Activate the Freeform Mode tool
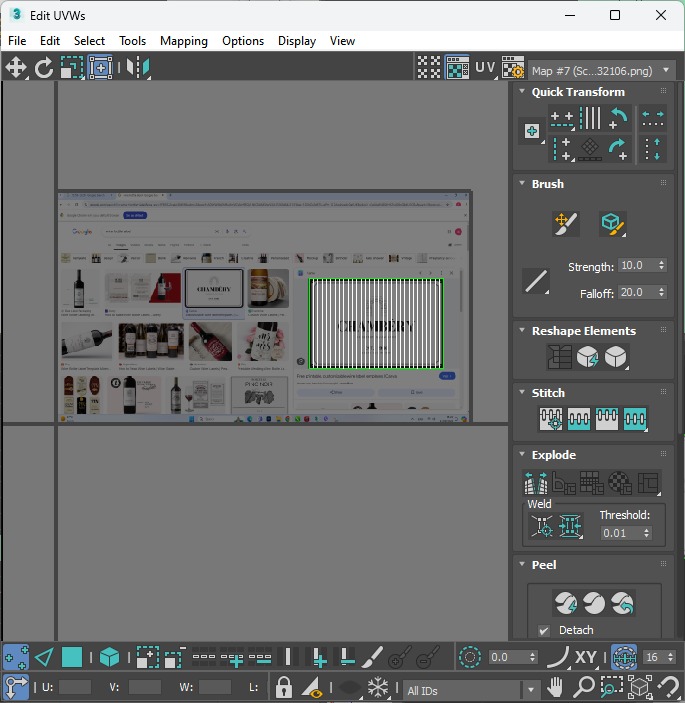The width and height of the screenshot is (685, 703). pos(100,68)
